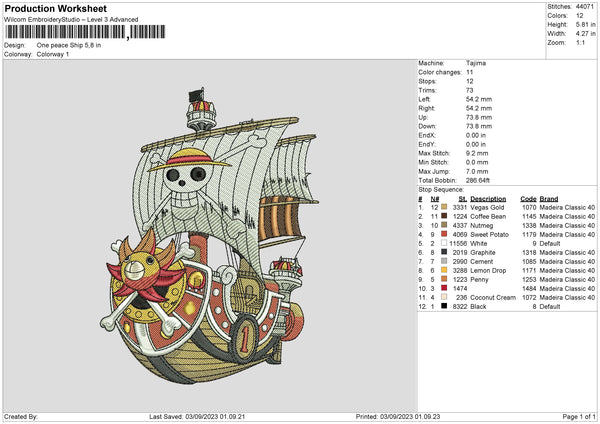Click the Coconut Cream color swatch
The image size is (600, 424).
point(444,297)
